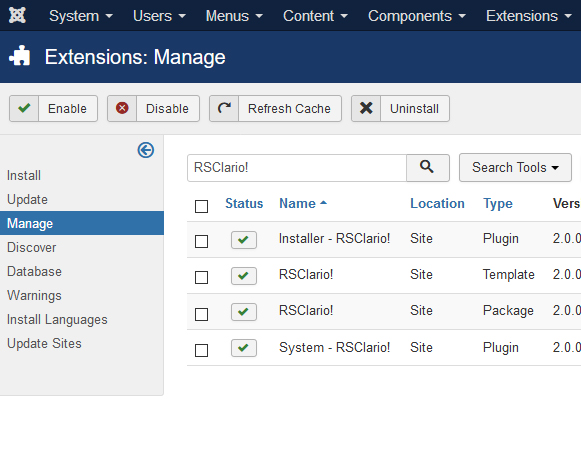The image size is (581, 462).
Task: Toggle status of System - RSClario! plugin
Action: click(243, 348)
